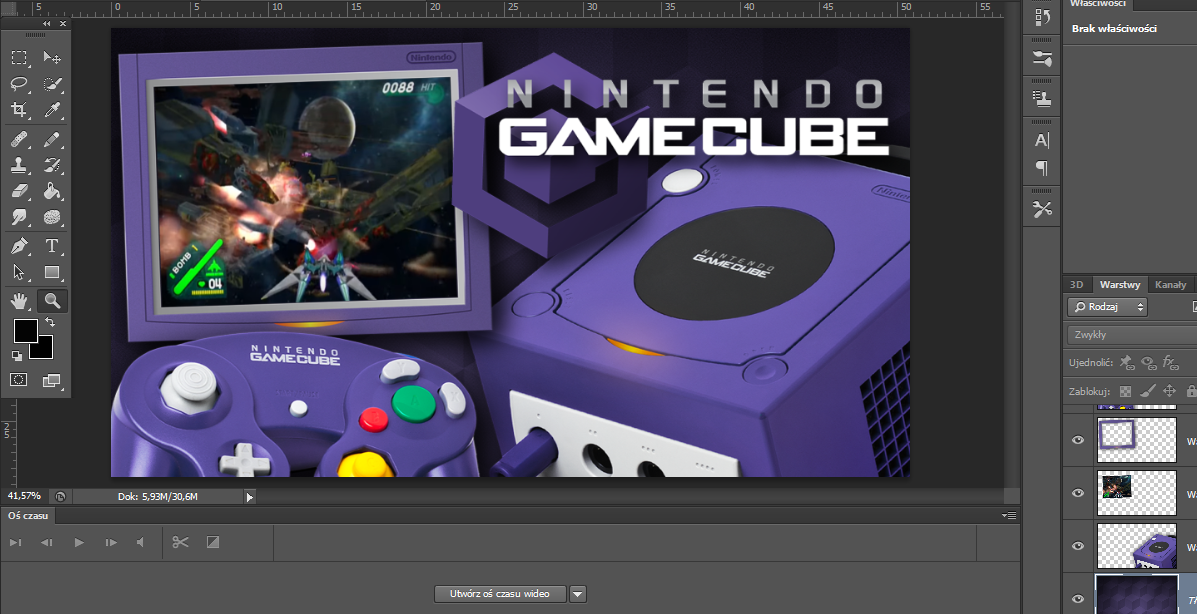Switch to the Warstwy tab
The width and height of the screenshot is (1197, 614).
[1120, 285]
